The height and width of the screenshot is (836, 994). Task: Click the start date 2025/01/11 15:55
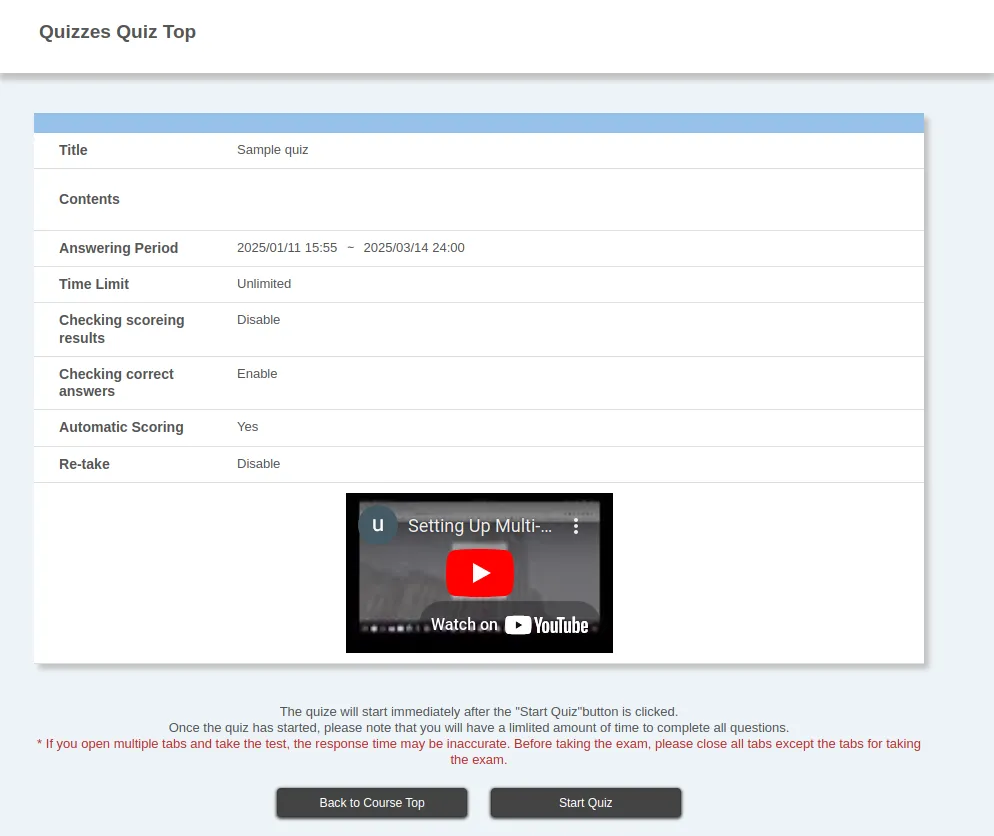(x=287, y=248)
